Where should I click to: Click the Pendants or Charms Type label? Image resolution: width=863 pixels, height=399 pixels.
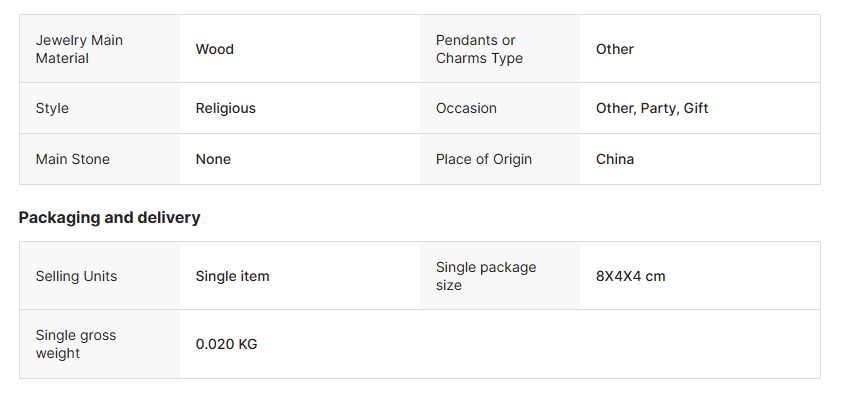[479, 49]
